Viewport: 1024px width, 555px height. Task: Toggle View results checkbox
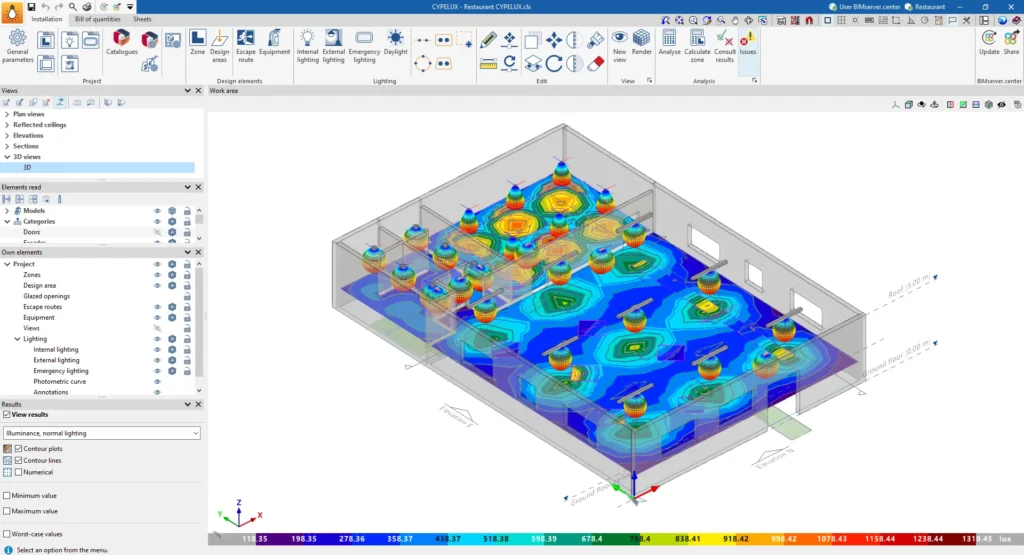(7, 415)
